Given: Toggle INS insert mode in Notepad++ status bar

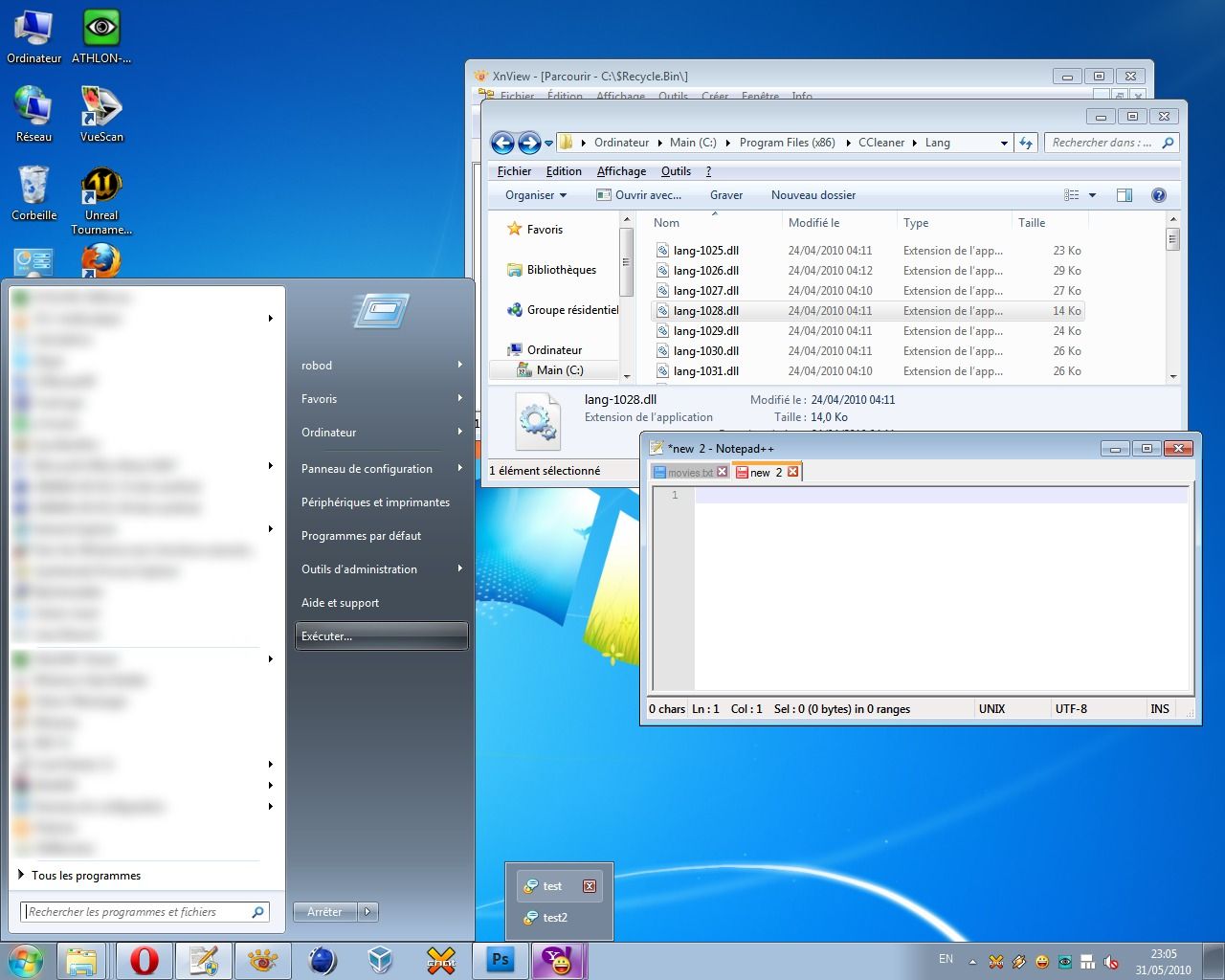Looking at the screenshot, I should tap(1159, 709).
